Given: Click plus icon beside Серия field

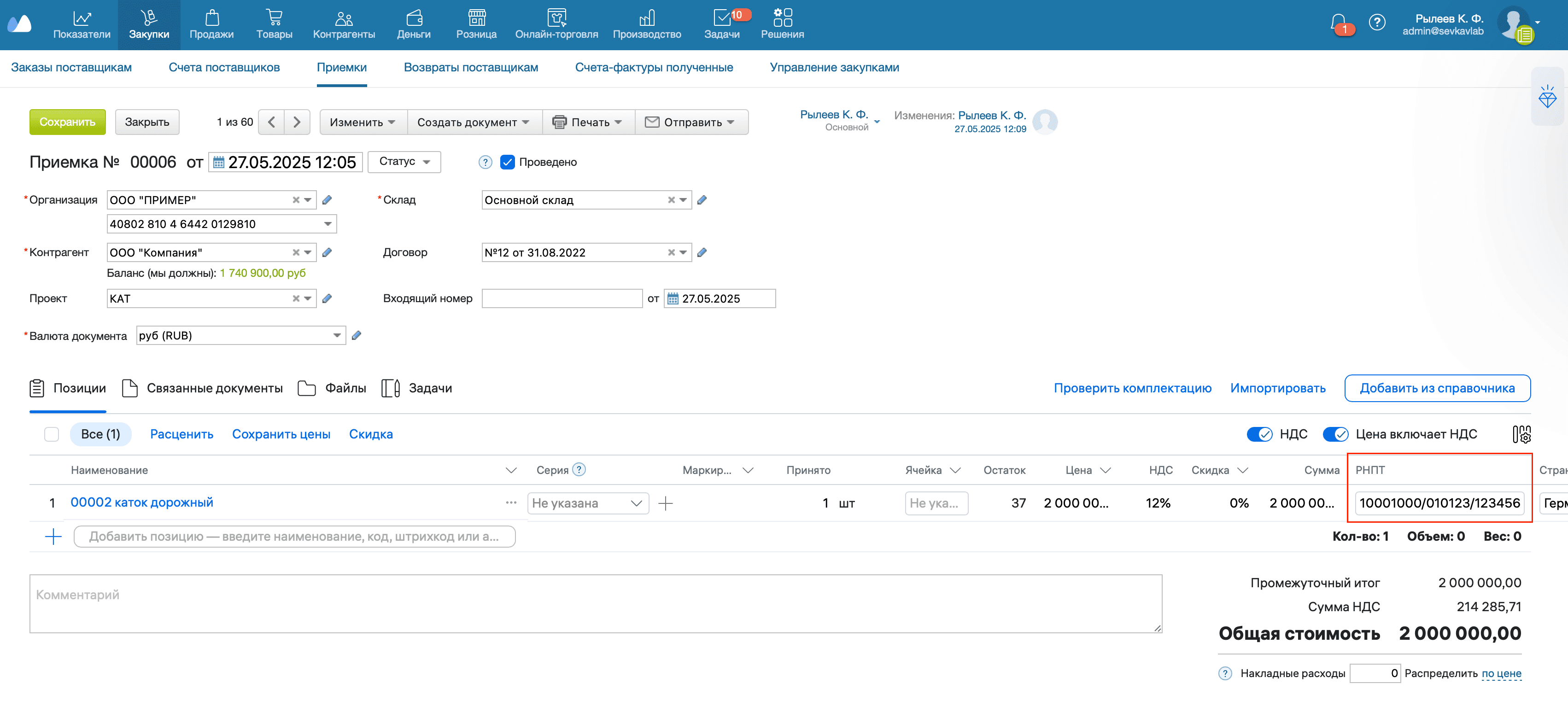Looking at the screenshot, I should point(666,503).
